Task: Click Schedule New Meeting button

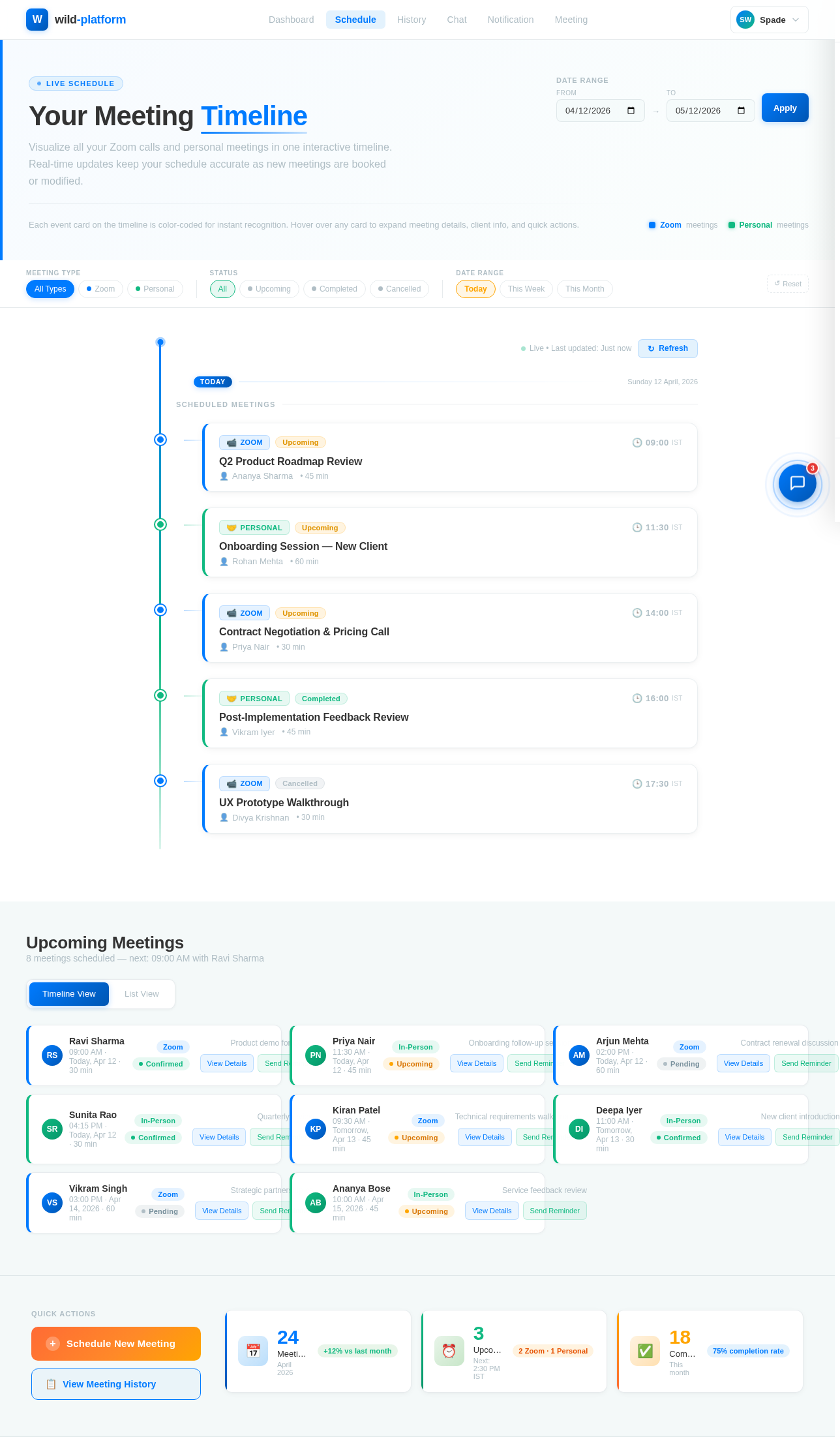Action: [x=116, y=1344]
